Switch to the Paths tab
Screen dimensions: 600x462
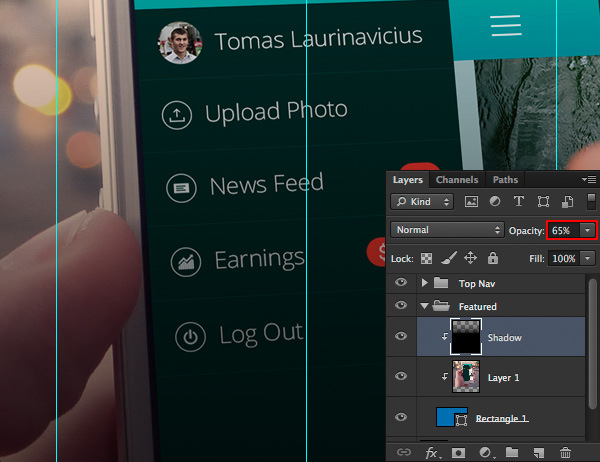[x=506, y=180]
